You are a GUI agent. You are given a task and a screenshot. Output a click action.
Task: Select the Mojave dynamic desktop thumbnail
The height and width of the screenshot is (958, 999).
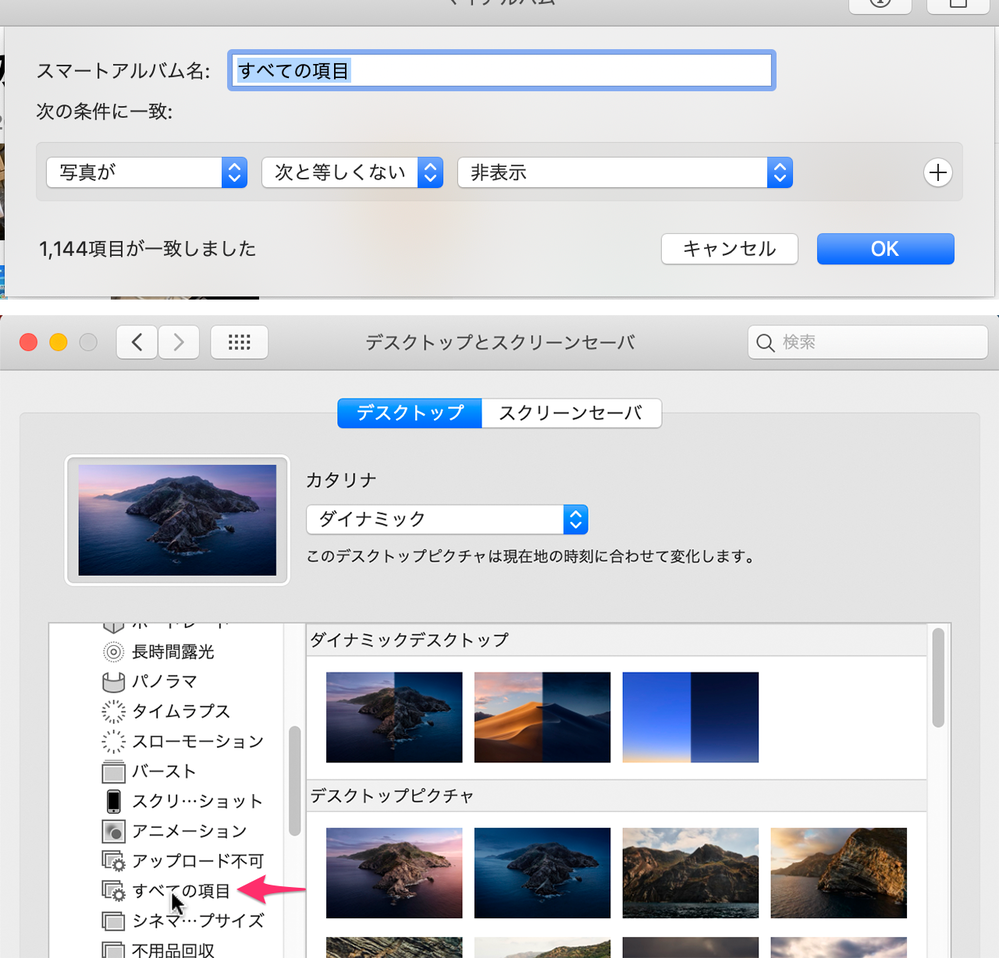tap(542, 717)
